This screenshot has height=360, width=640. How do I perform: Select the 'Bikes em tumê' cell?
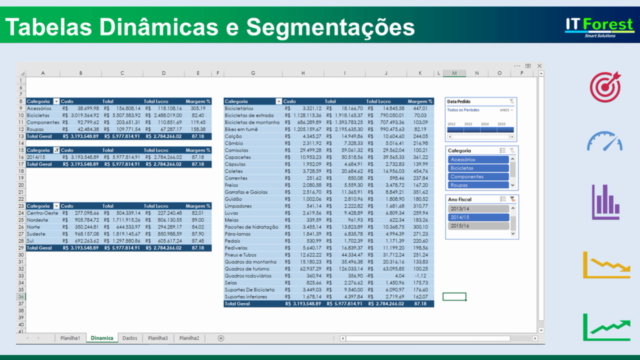tap(253, 129)
